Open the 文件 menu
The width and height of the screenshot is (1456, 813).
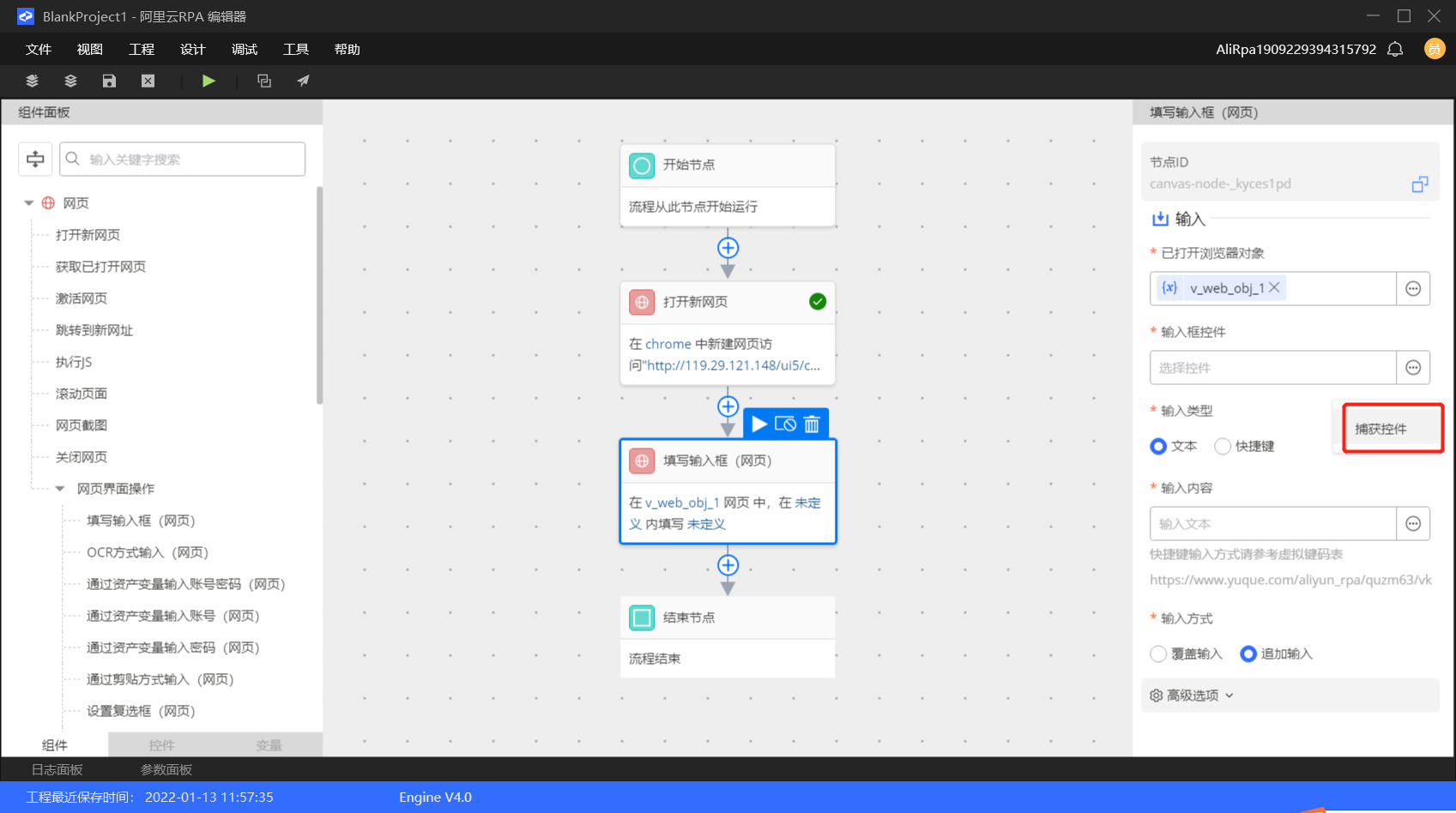pos(39,49)
